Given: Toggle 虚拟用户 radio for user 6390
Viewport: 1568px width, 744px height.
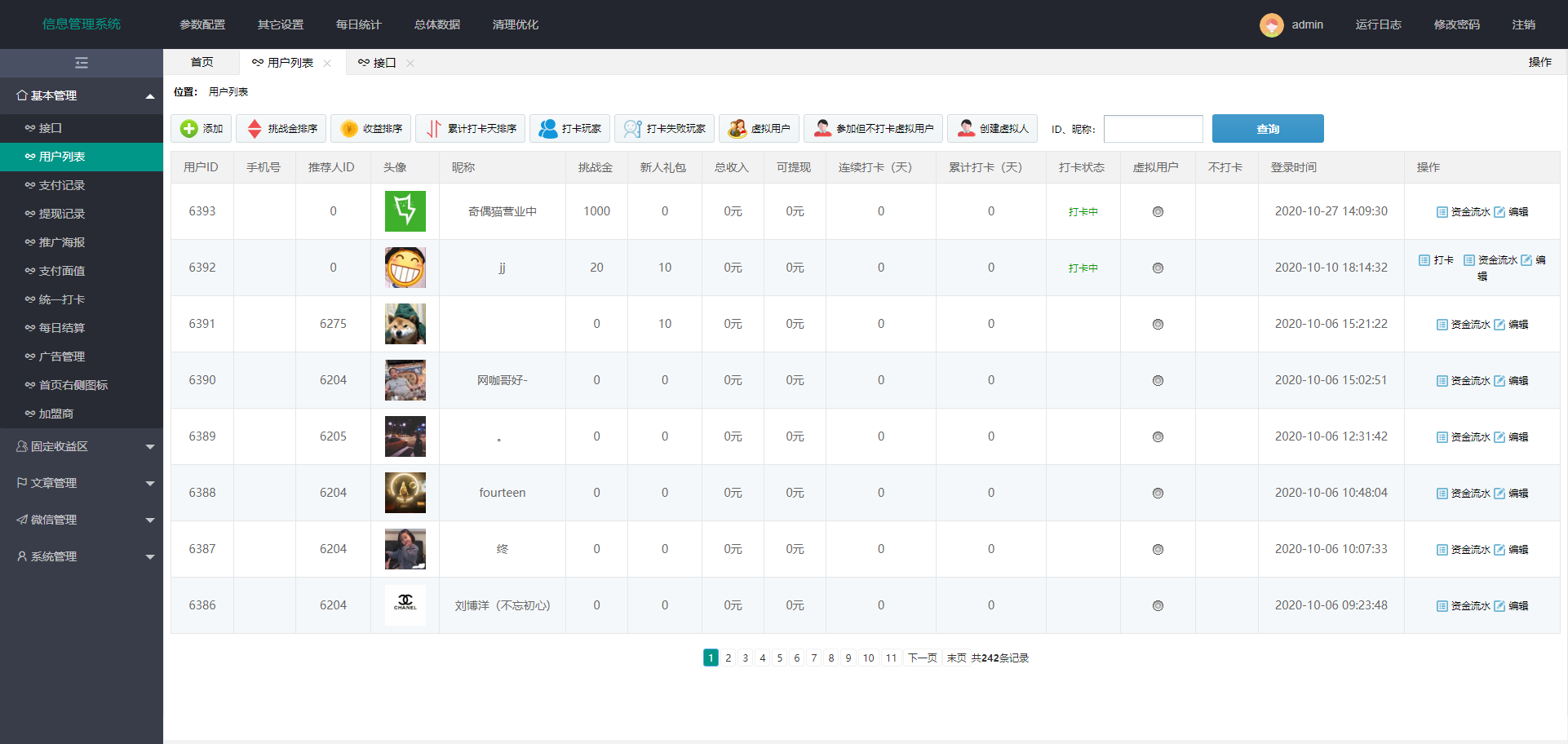Looking at the screenshot, I should point(1158,381).
